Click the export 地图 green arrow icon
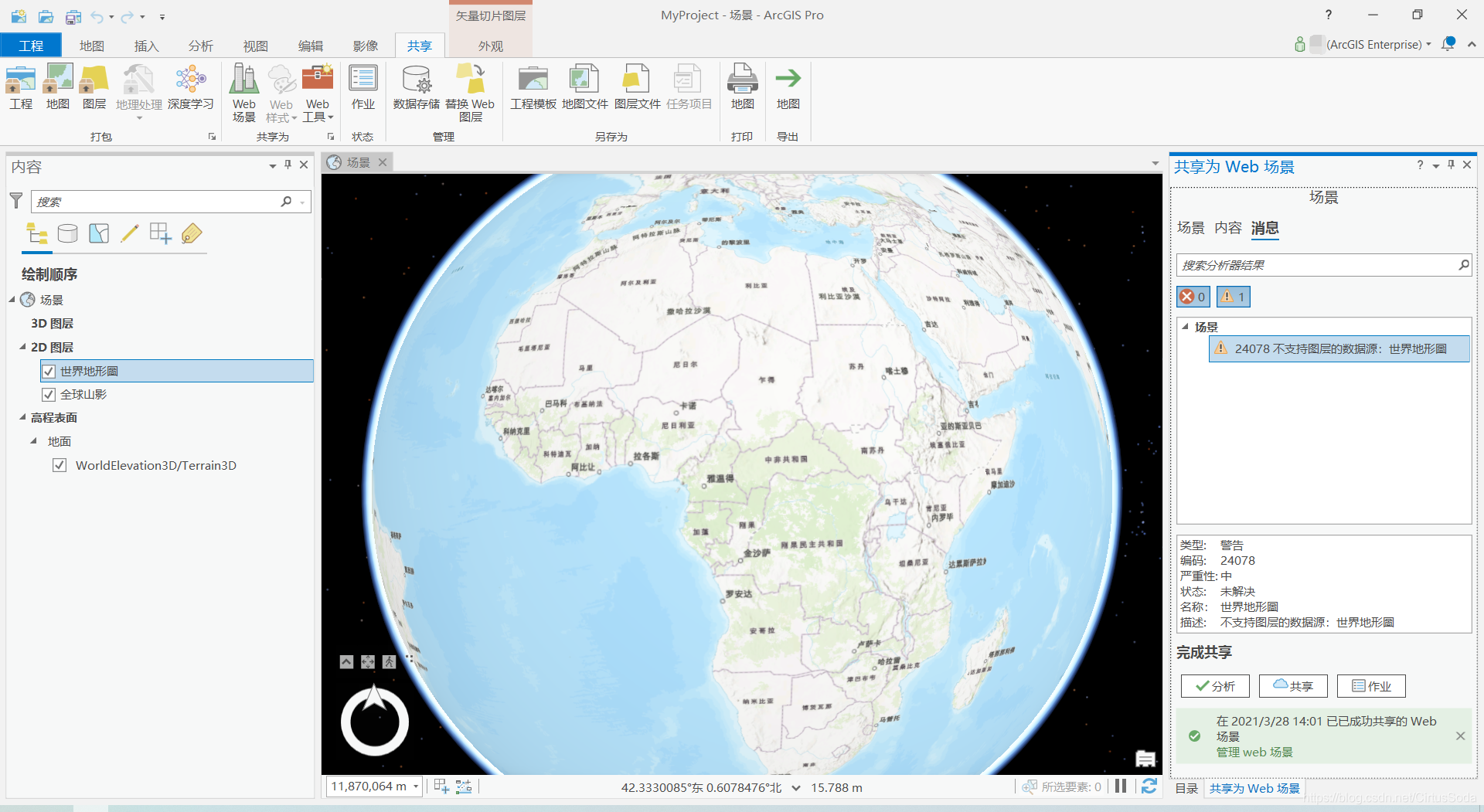Viewport: 1484px width, 812px height. pyautogui.click(x=788, y=87)
